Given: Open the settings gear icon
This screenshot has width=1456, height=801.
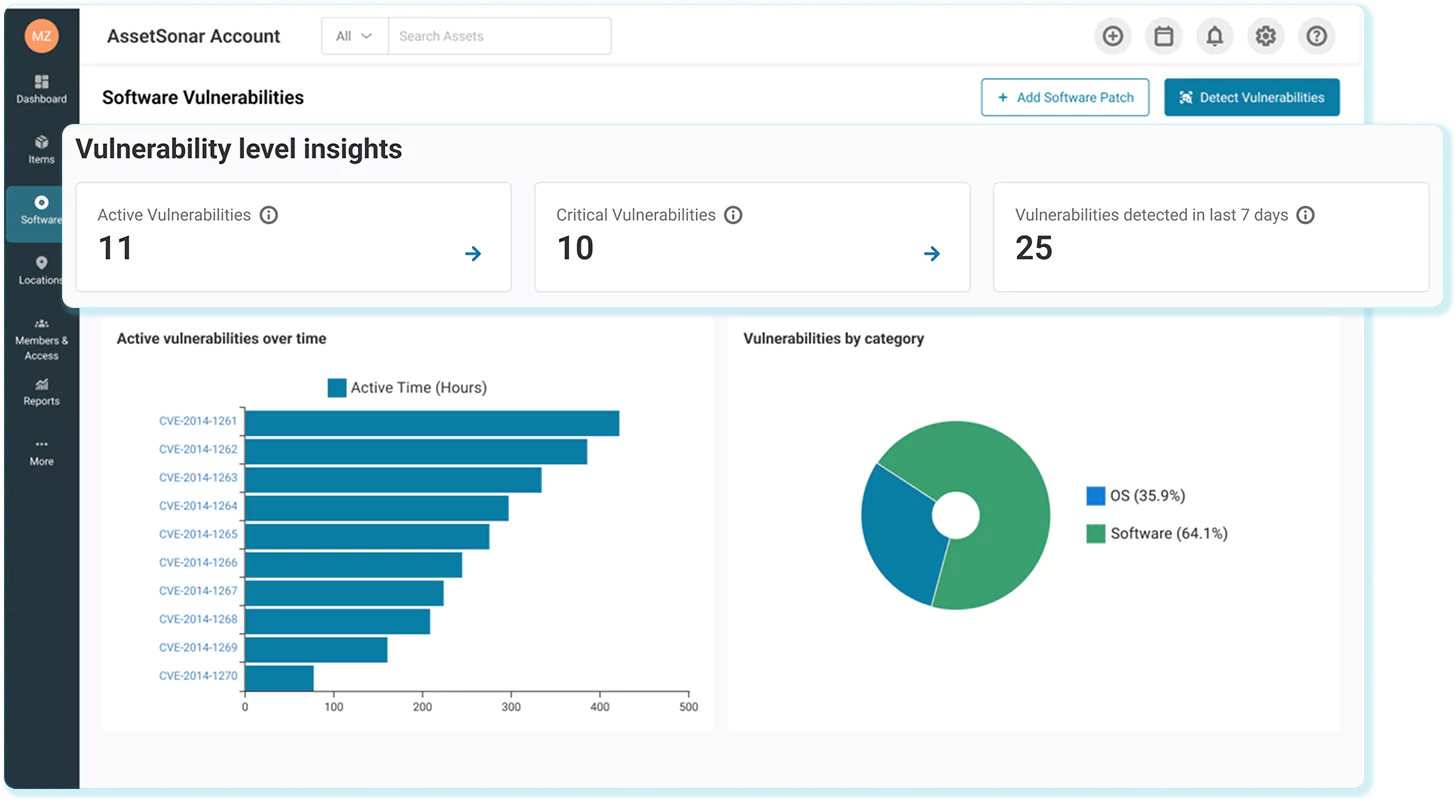Looking at the screenshot, I should [1265, 37].
